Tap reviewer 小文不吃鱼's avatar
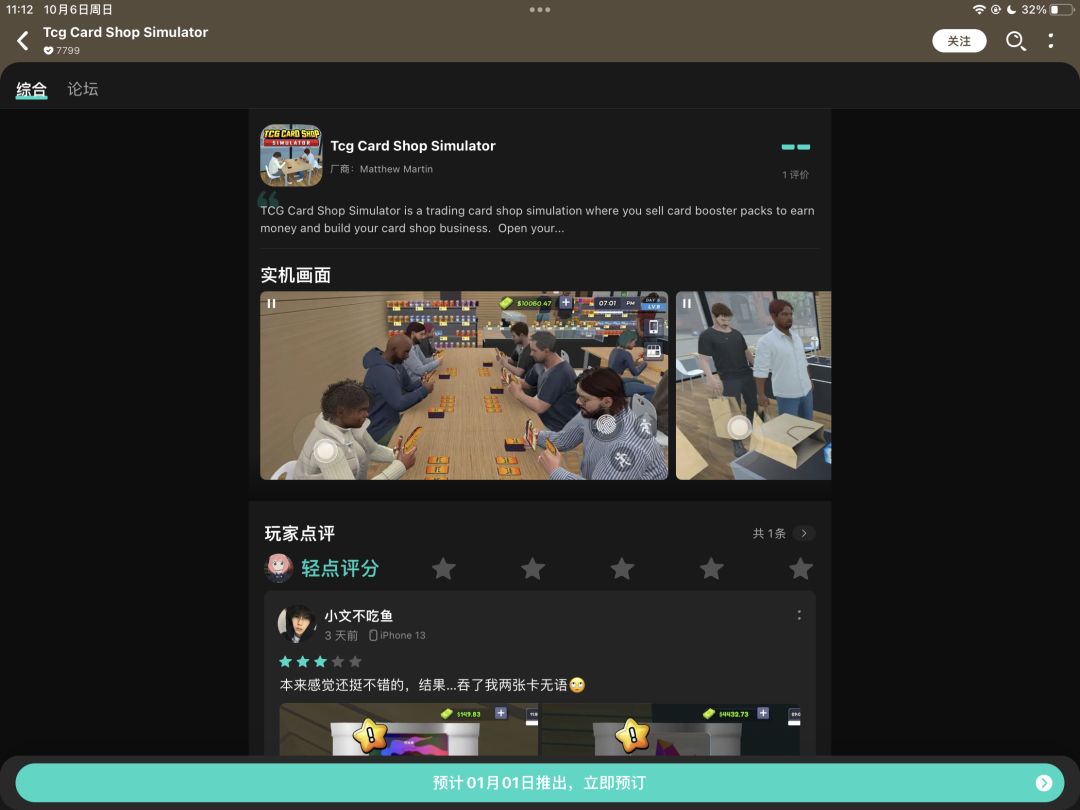Viewport: 1080px width, 810px height. tap(297, 624)
